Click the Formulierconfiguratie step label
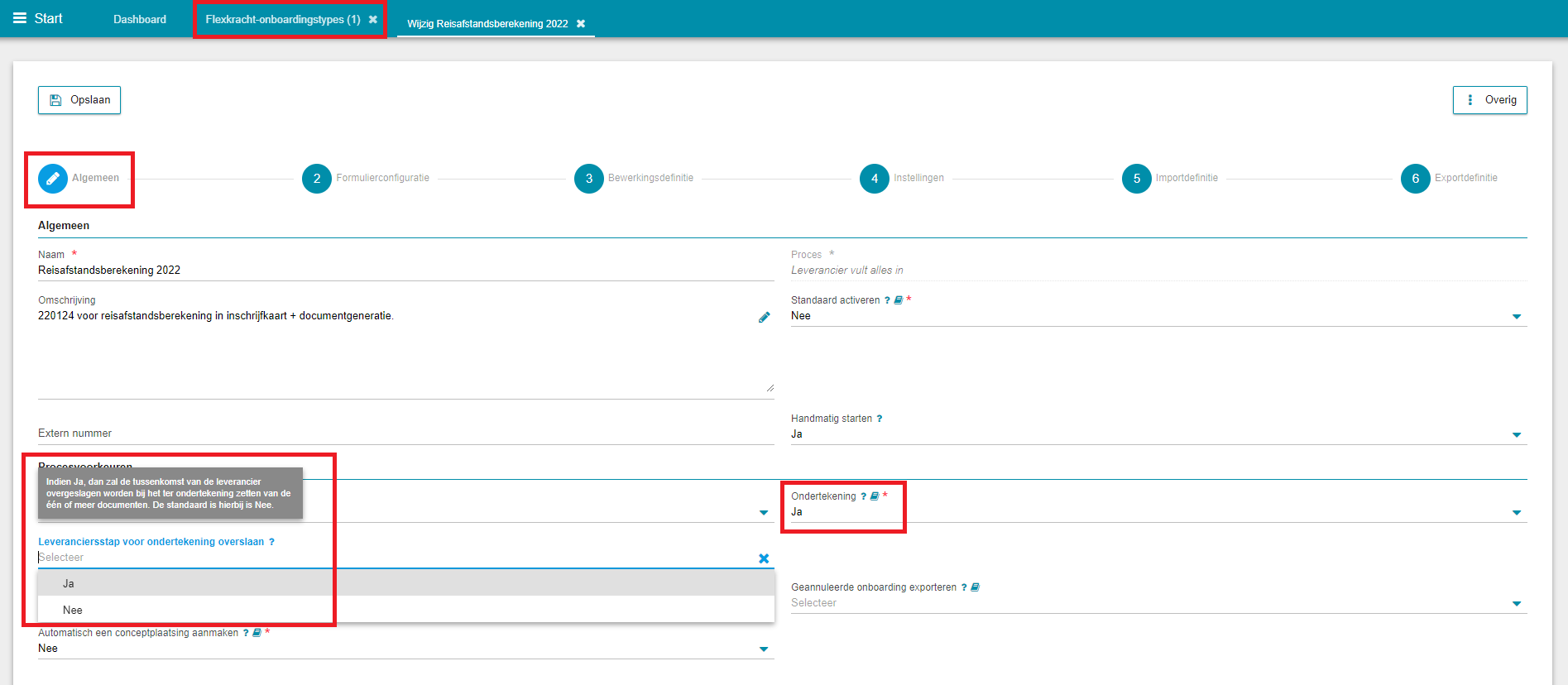Image resolution: width=1568 pixels, height=685 pixels. 383,178
